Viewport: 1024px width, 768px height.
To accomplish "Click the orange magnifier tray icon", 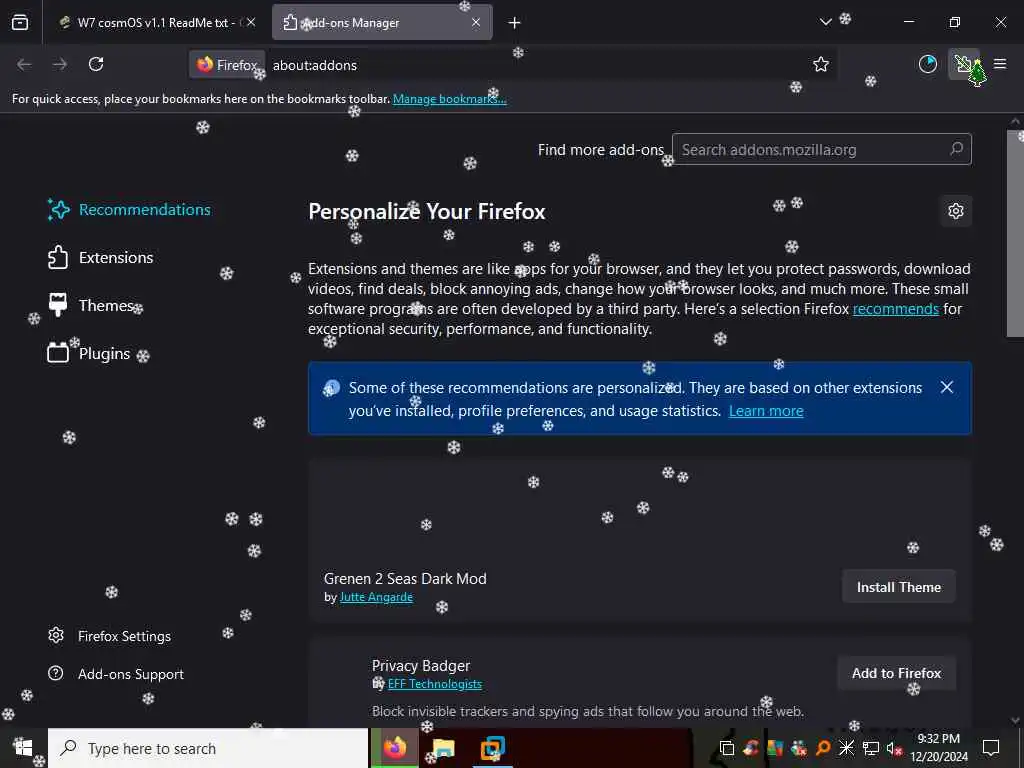I will (823, 748).
